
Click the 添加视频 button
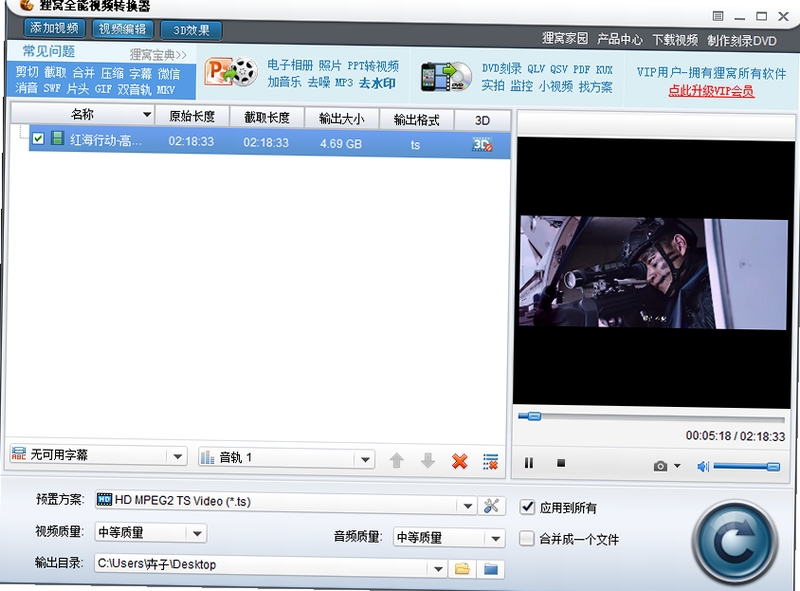(54, 28)
